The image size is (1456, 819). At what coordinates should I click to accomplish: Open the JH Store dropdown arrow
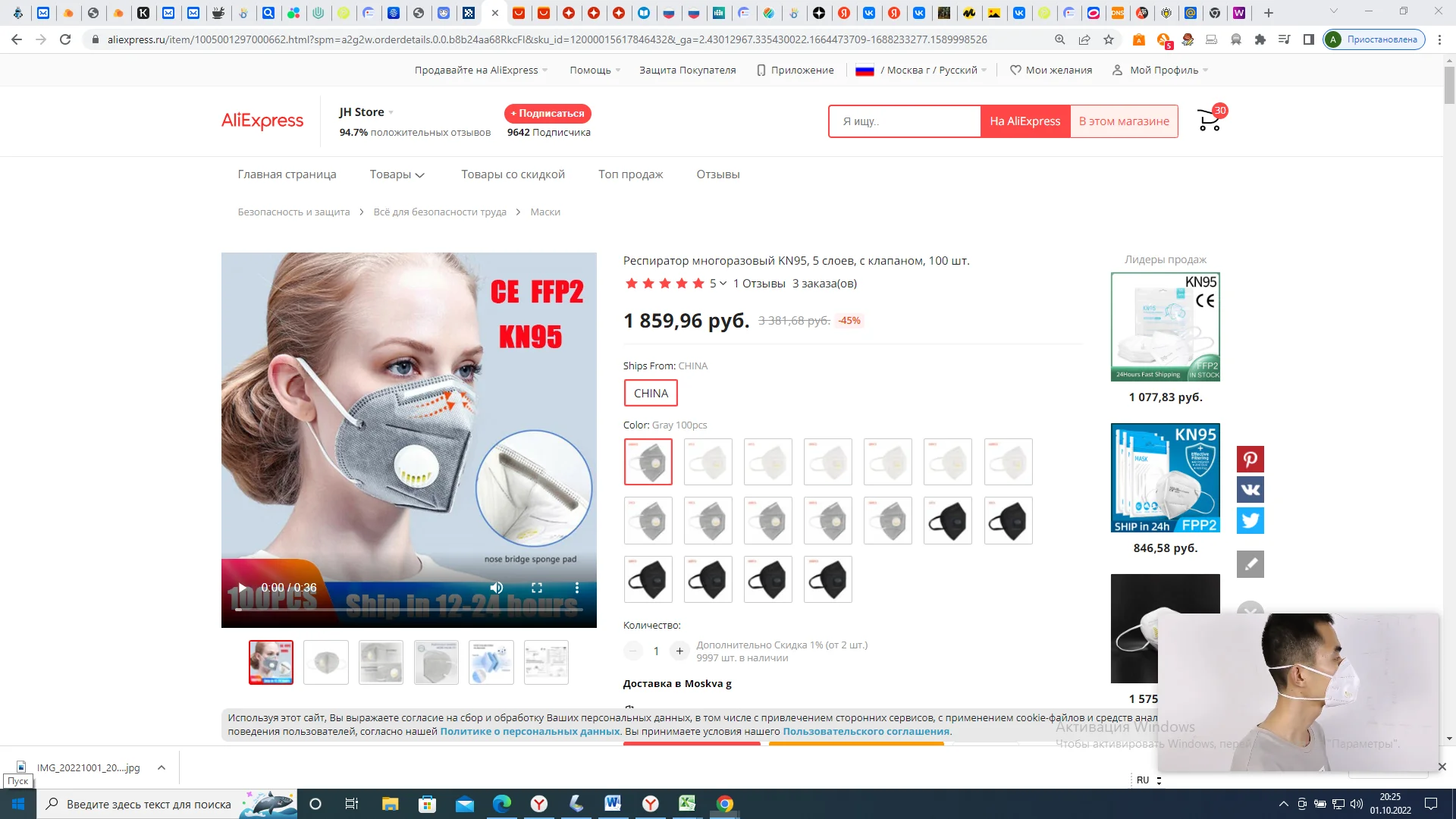pyautogui.click(x=391, y=112)
